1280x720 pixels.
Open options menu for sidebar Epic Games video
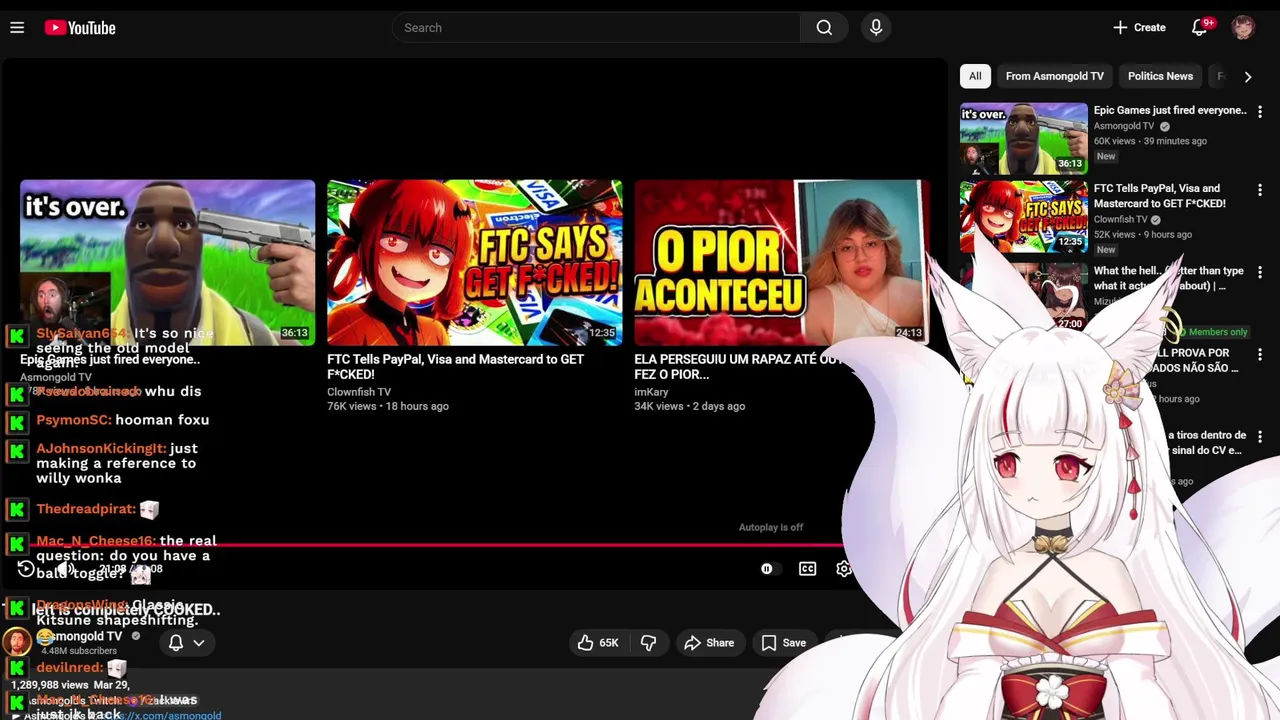(1260, 111)
